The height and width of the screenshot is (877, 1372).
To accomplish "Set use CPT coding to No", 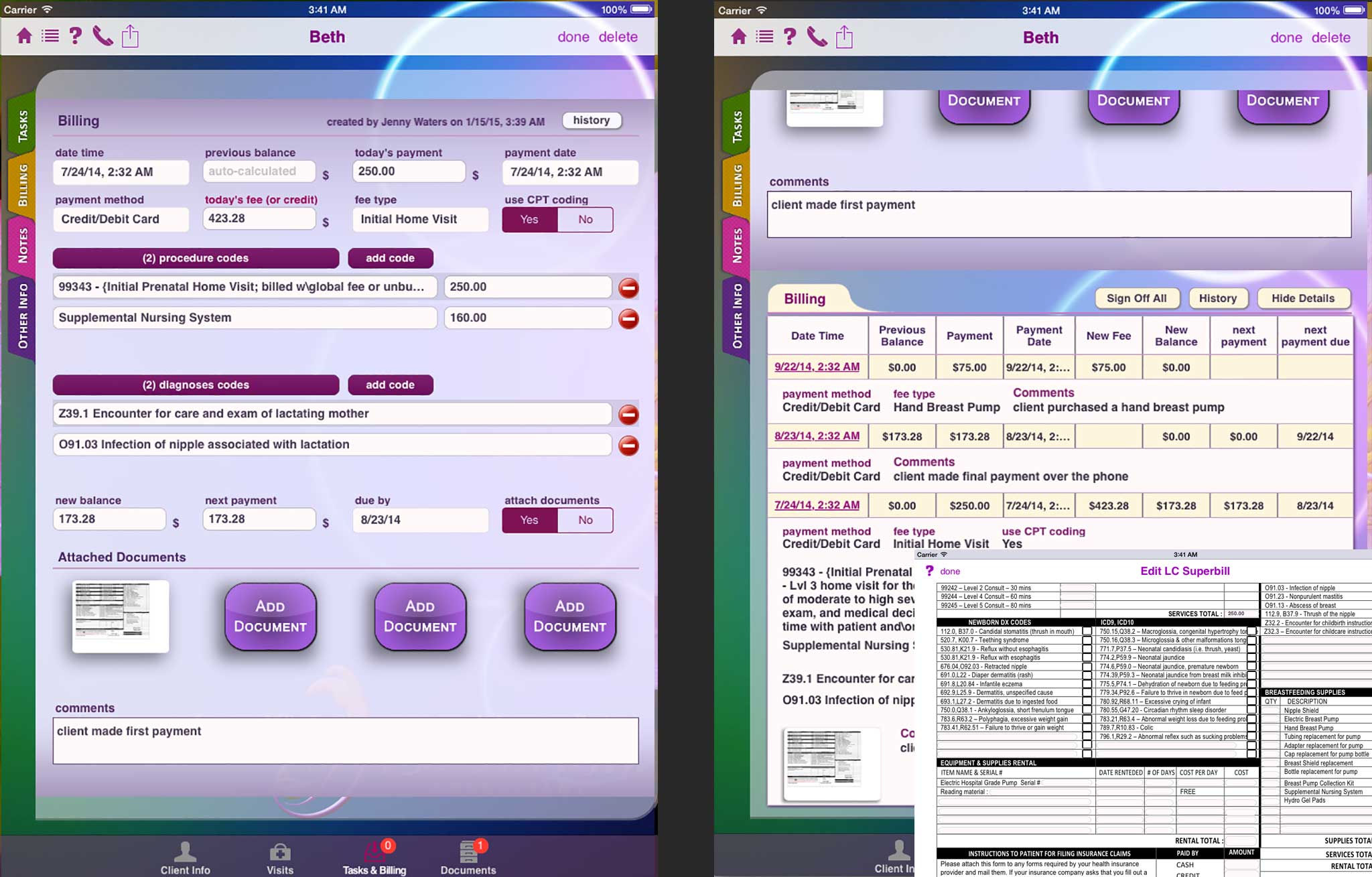I will [585, 220].
